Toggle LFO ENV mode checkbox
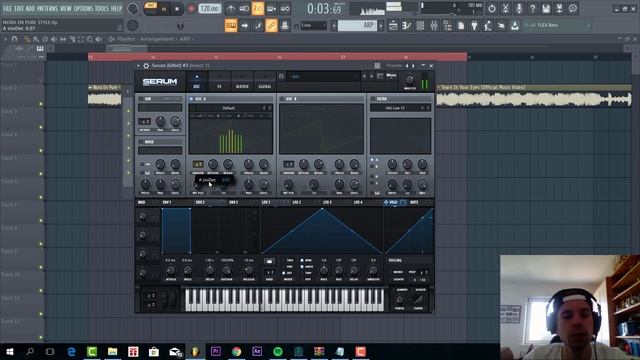This screenshot has width=640, height=360. (284, 267)
